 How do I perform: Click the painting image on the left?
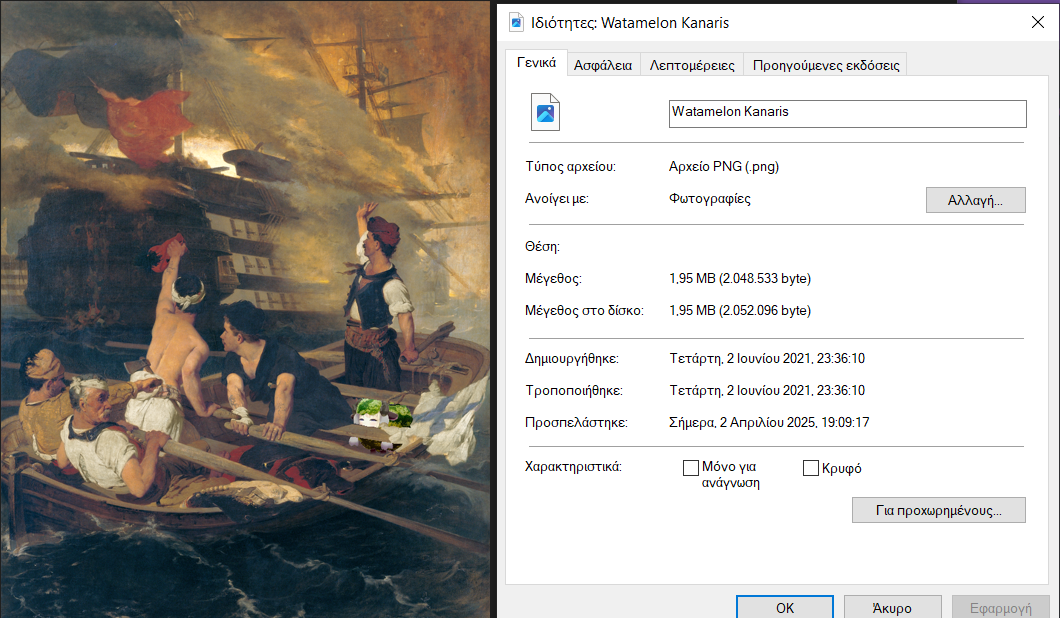pos(245,309)
